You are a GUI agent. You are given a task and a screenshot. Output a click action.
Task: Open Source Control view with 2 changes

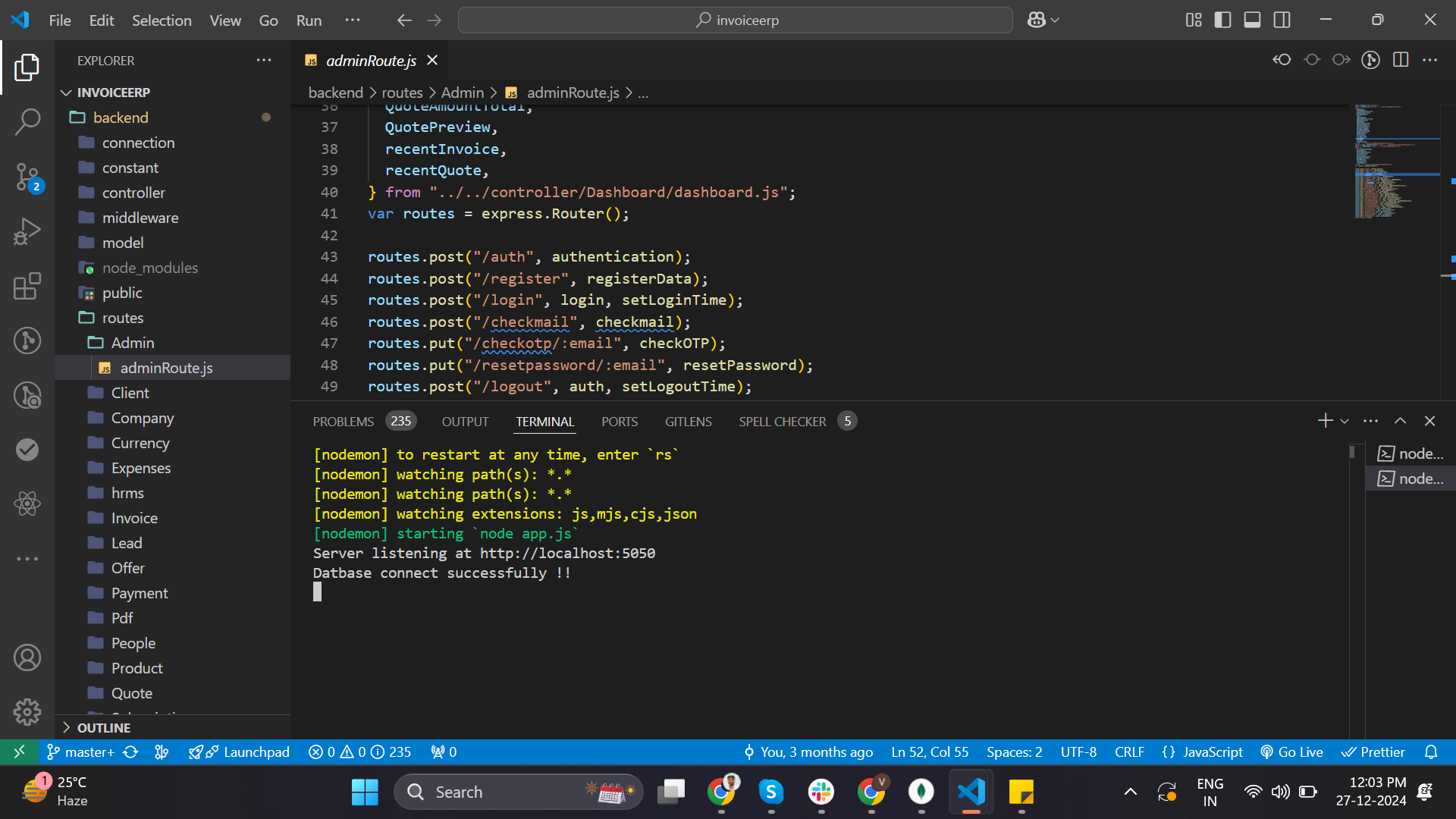pos(27,177)
